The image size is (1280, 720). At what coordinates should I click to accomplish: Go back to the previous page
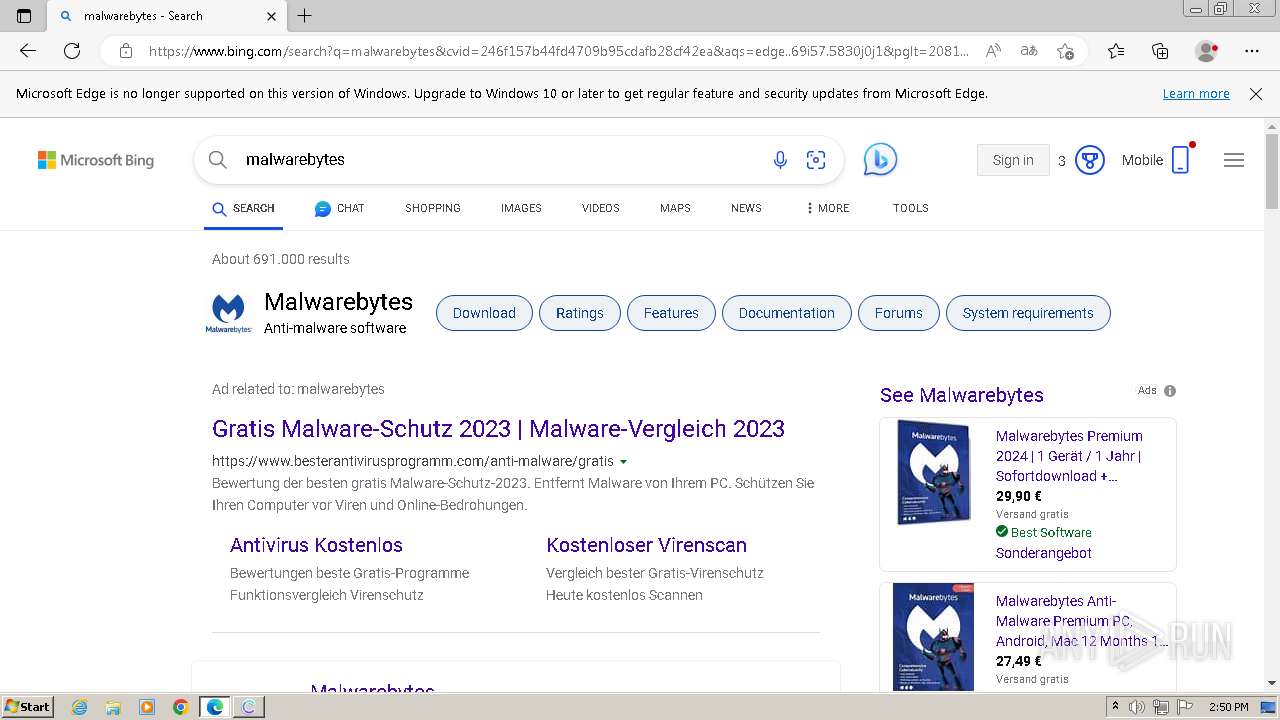28,51
